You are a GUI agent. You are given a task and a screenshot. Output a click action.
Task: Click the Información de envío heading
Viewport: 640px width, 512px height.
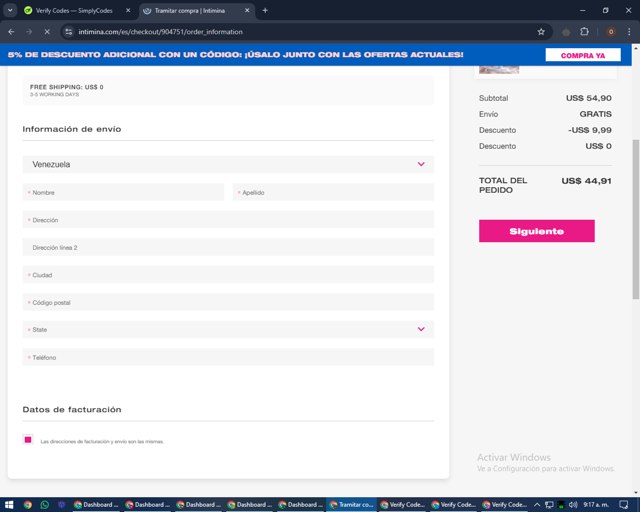(72, 129)
